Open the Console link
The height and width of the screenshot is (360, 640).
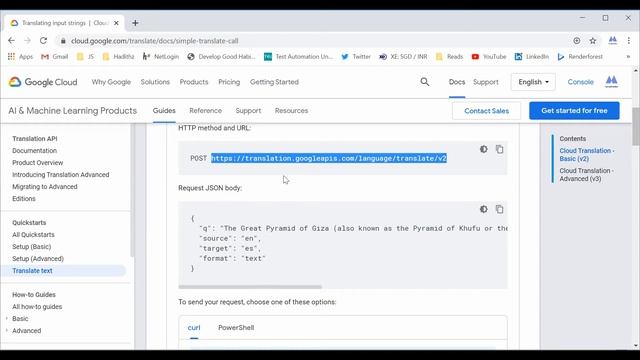(x=580, y=82)
